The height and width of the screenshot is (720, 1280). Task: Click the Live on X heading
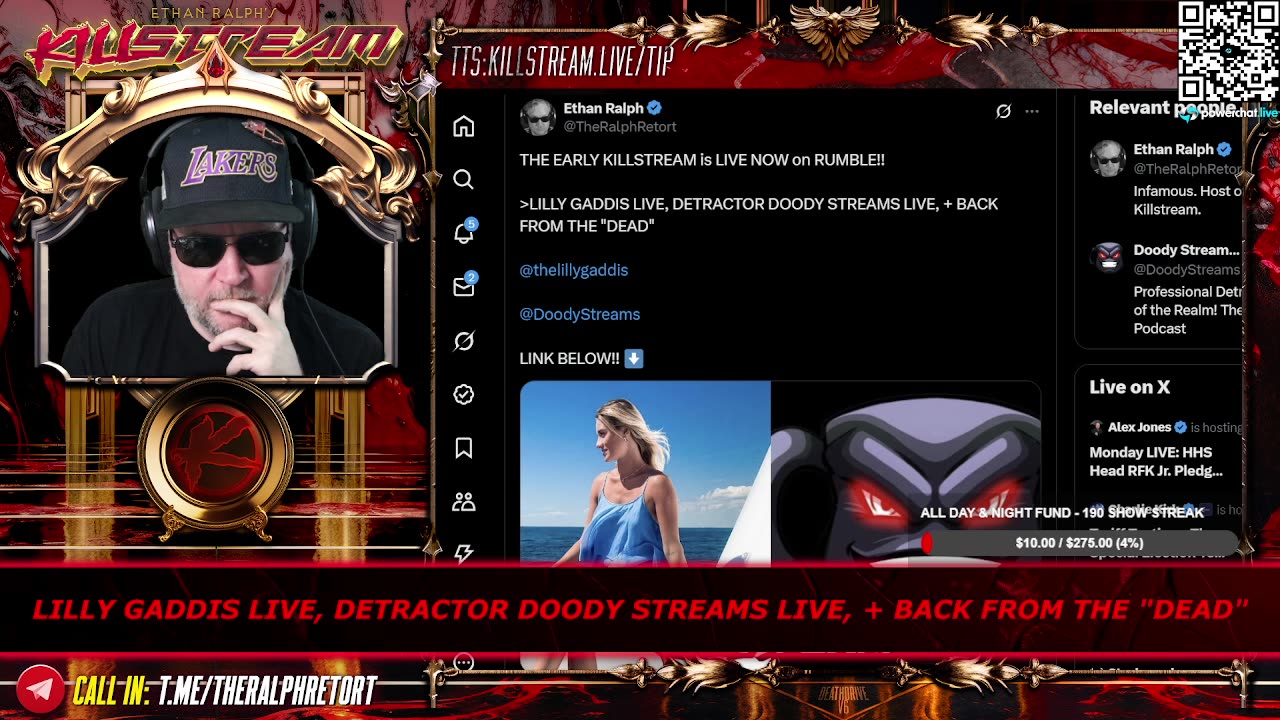[1129, 387]
